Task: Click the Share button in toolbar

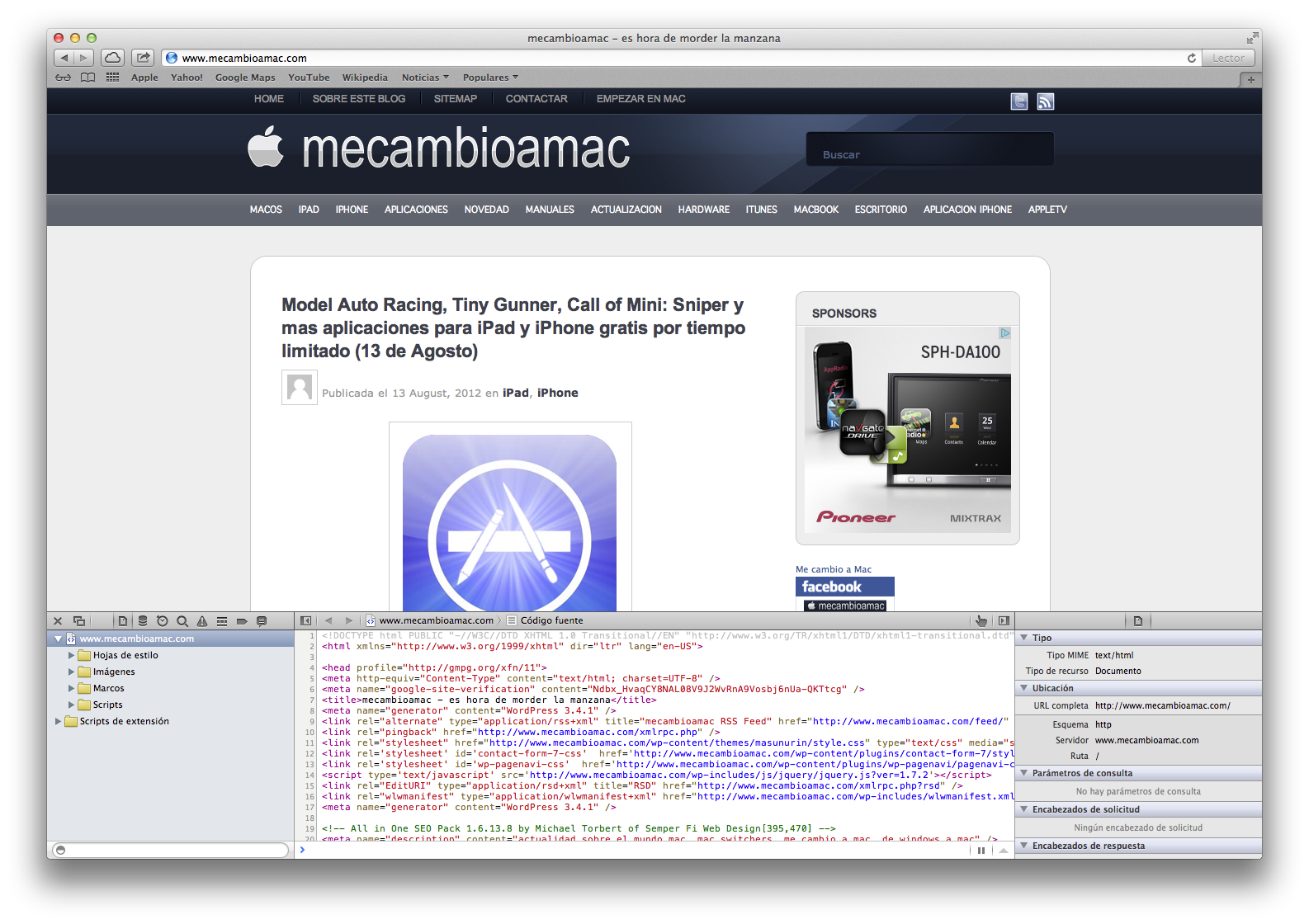Action: tap(143, 58)
